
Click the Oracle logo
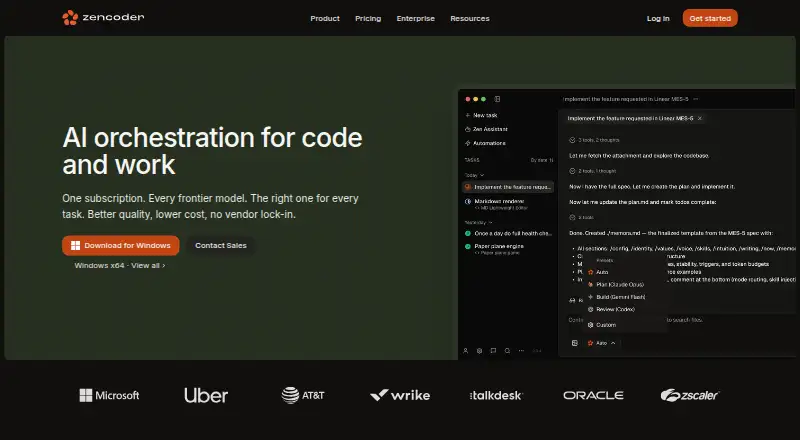click(x=593, y=395)
